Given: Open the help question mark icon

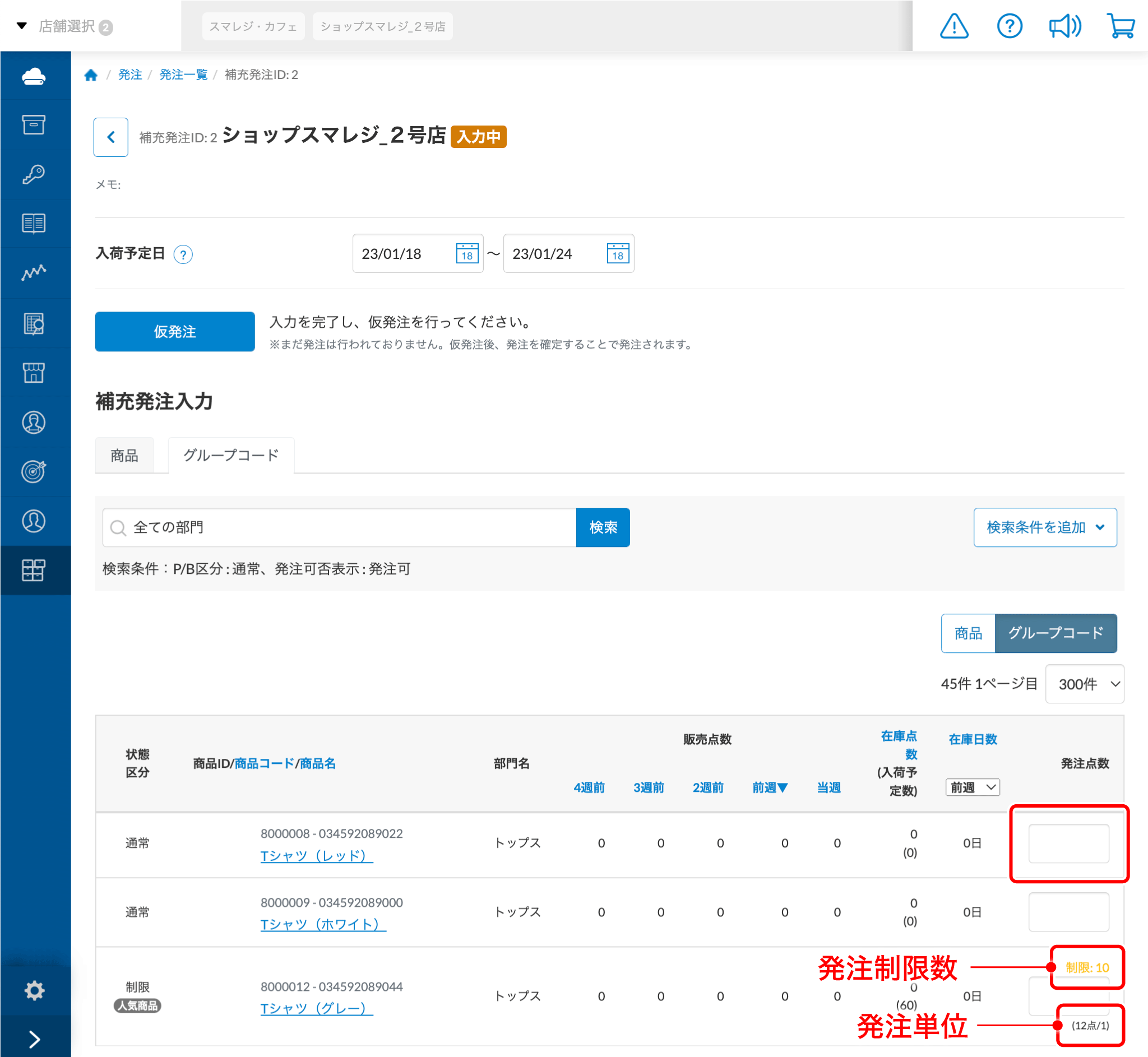Looking at the screenshot, I should click(x=1009, y=26).
